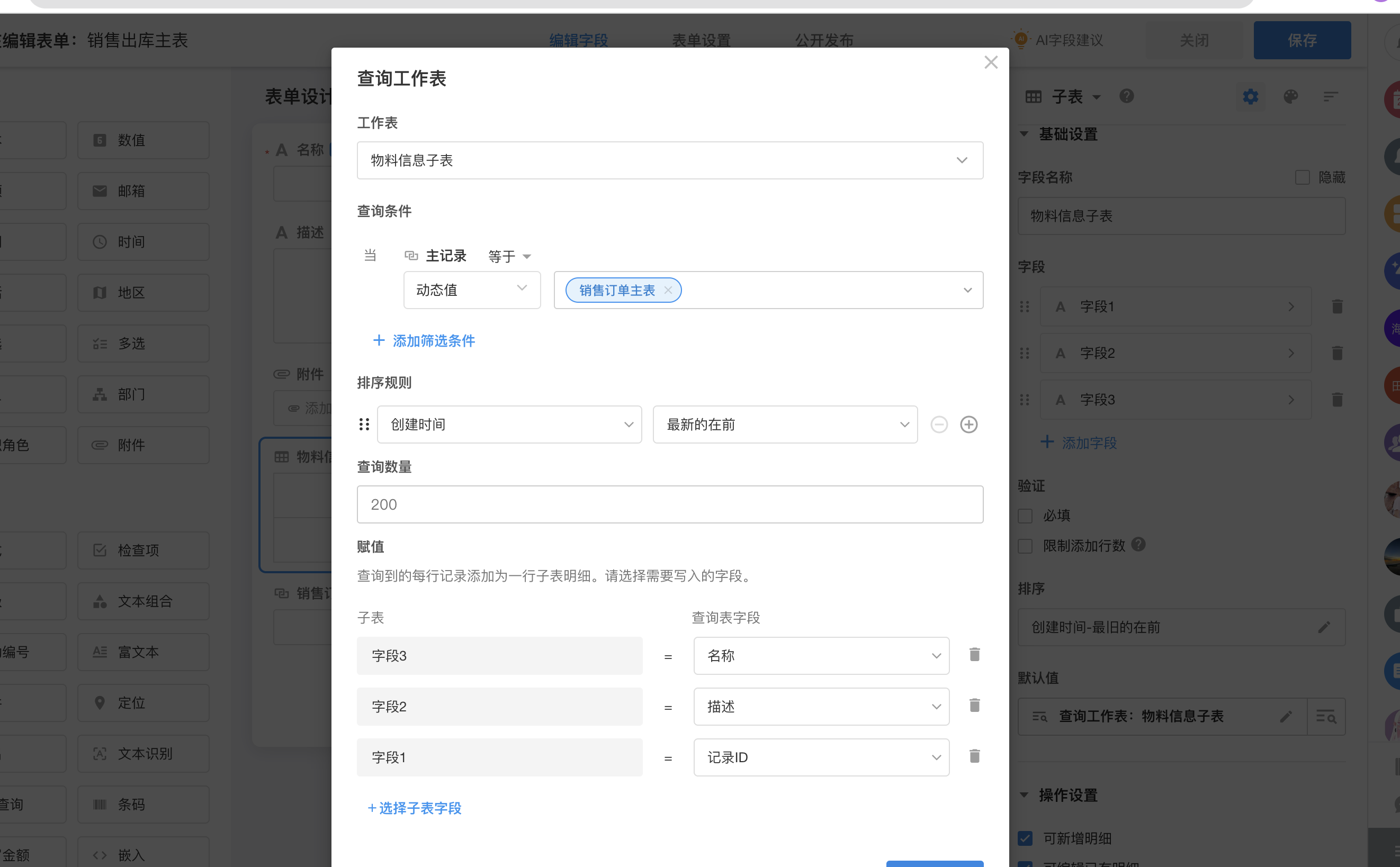Click trash icon next to 记录ID mapping
The width and height of the screenshot is (1400, 867).
(x=974, y=756)
